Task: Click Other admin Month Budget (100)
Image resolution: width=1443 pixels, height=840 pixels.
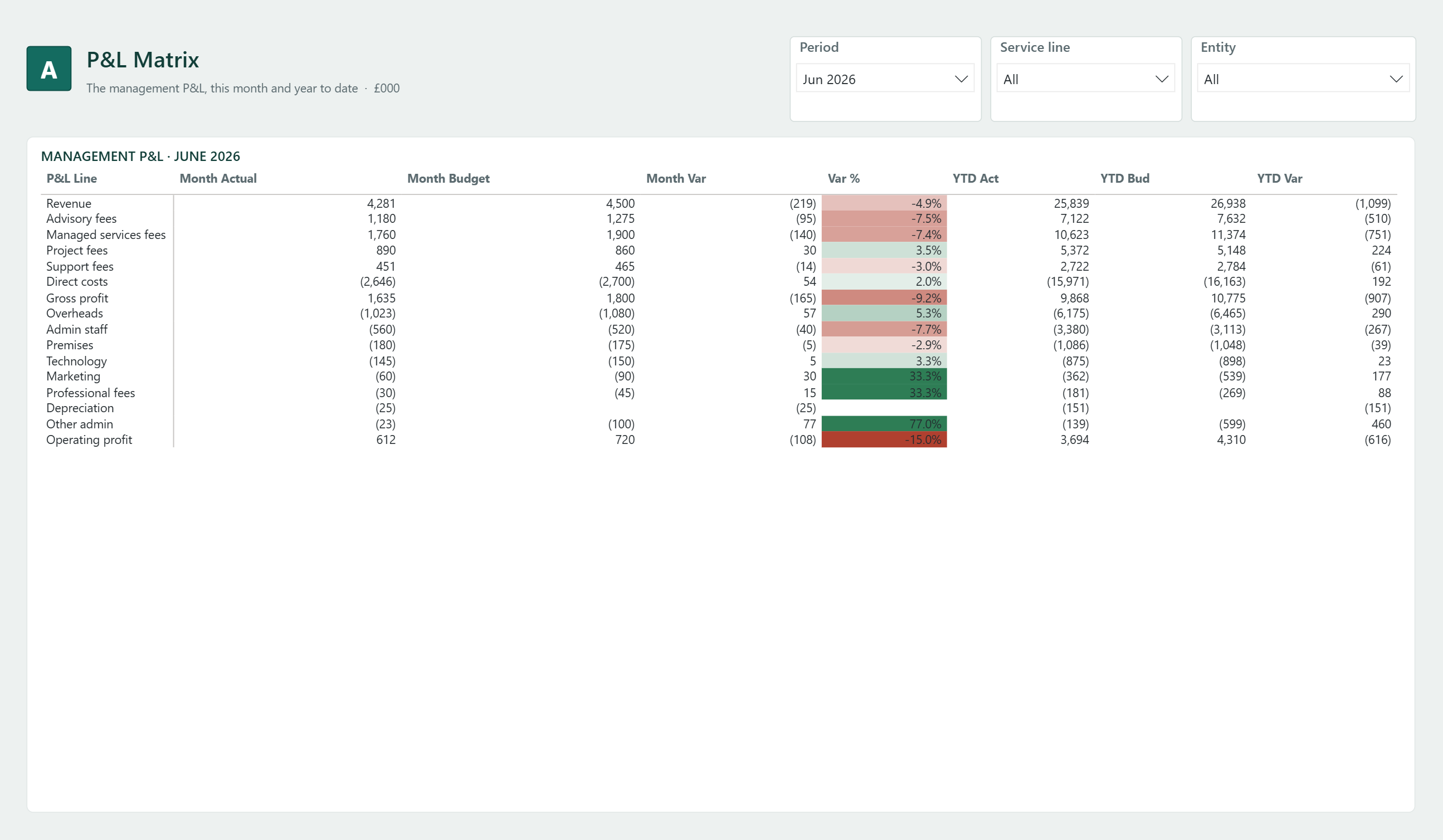Action: click(621, 424)
